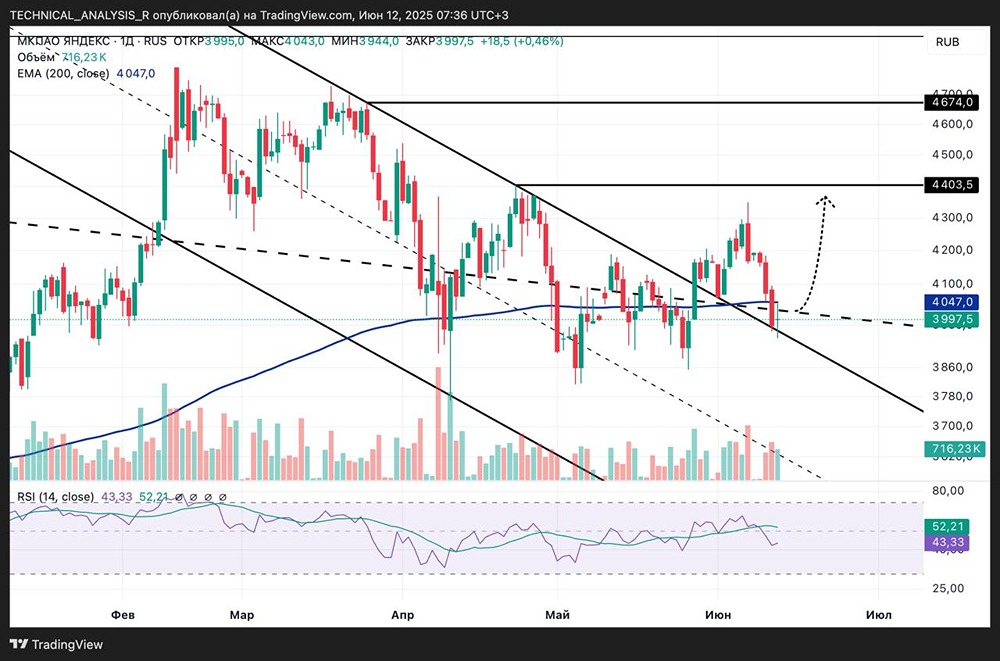Click the 3700,0 price axis tick
The image size is (1000, 661).
[x=952, y=426]
